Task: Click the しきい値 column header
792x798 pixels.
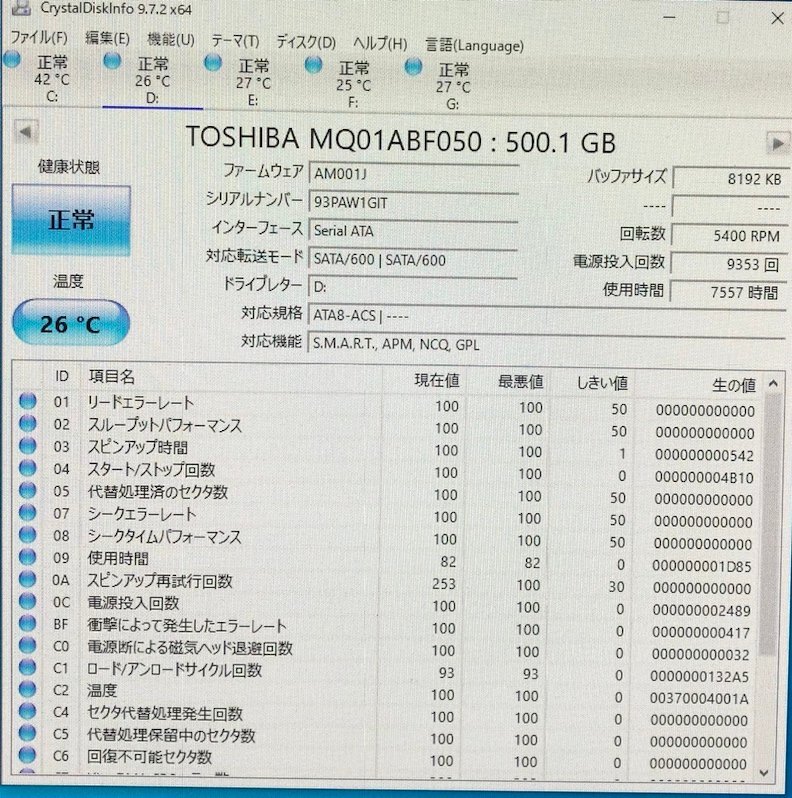Action: [601, 383]
